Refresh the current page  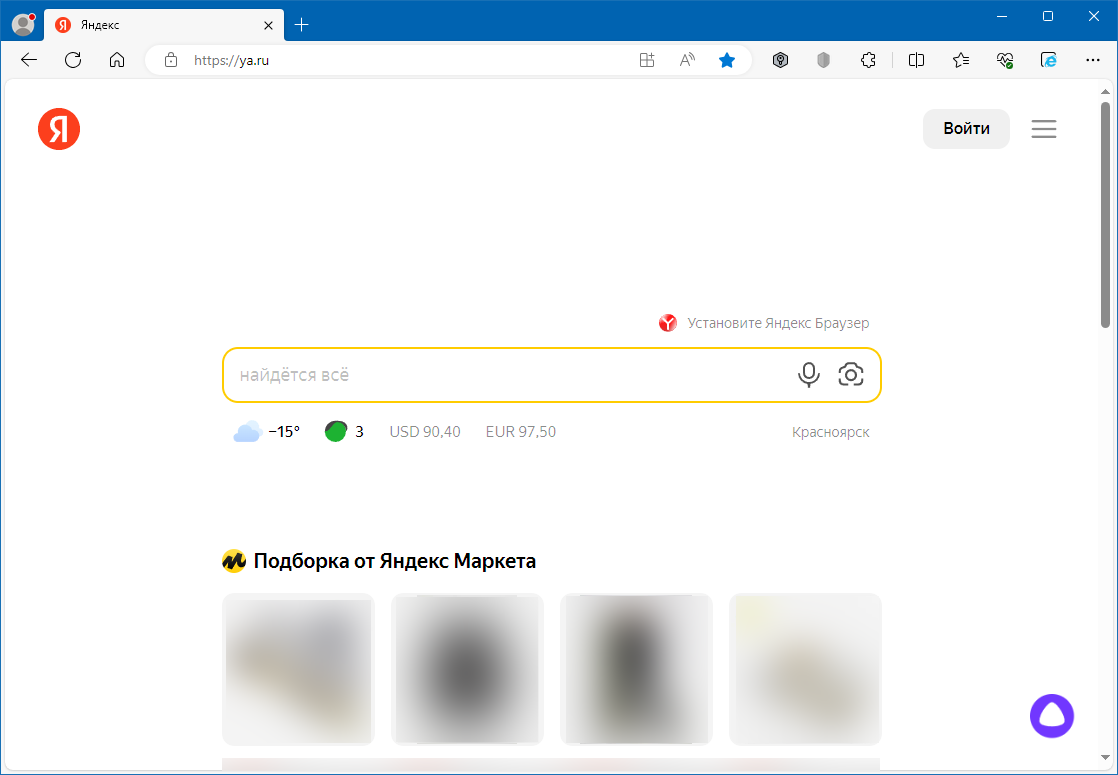point(73,61)
